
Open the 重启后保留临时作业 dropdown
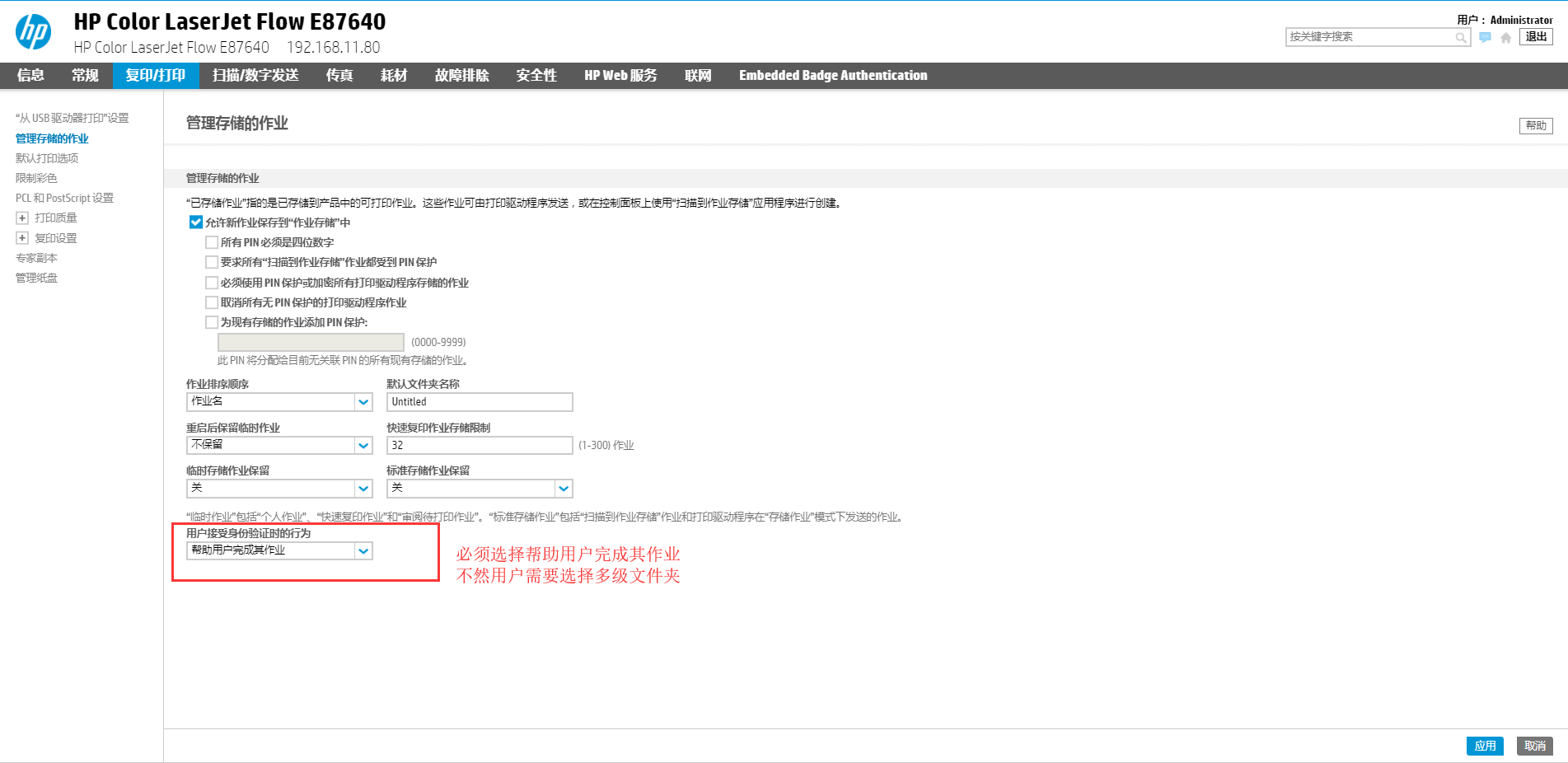click(279, 445)
